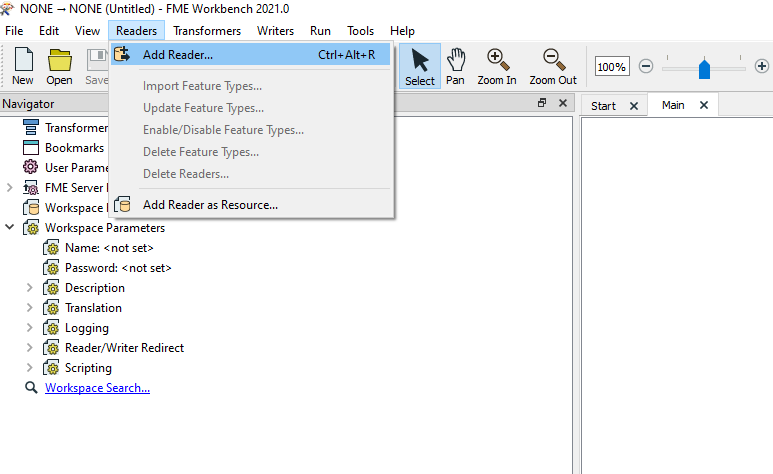Open the Run menu
The image size is (773, 474).
[x=320, y=31]
